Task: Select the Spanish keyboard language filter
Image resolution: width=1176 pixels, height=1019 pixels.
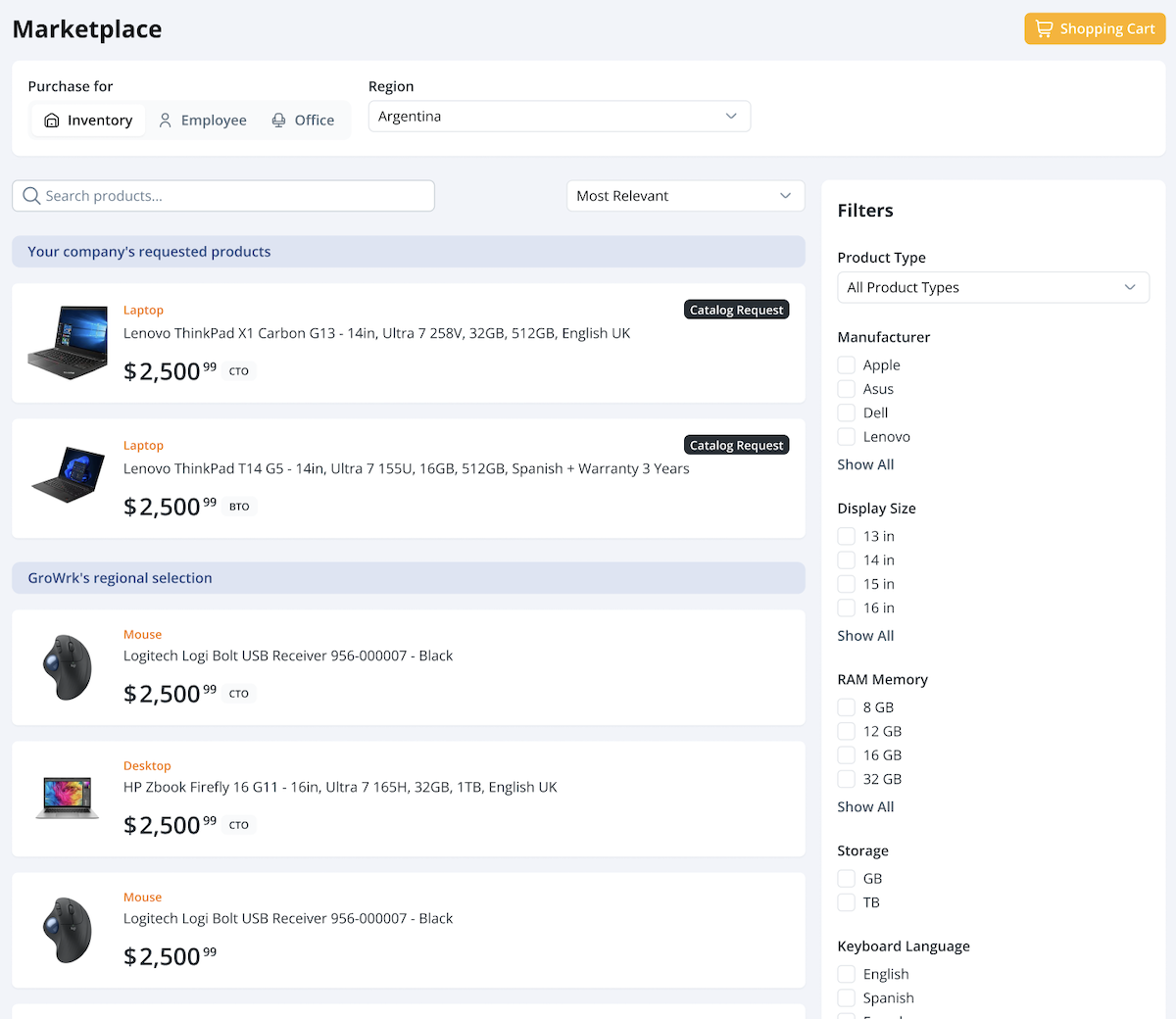Action: tap(847, 998)
